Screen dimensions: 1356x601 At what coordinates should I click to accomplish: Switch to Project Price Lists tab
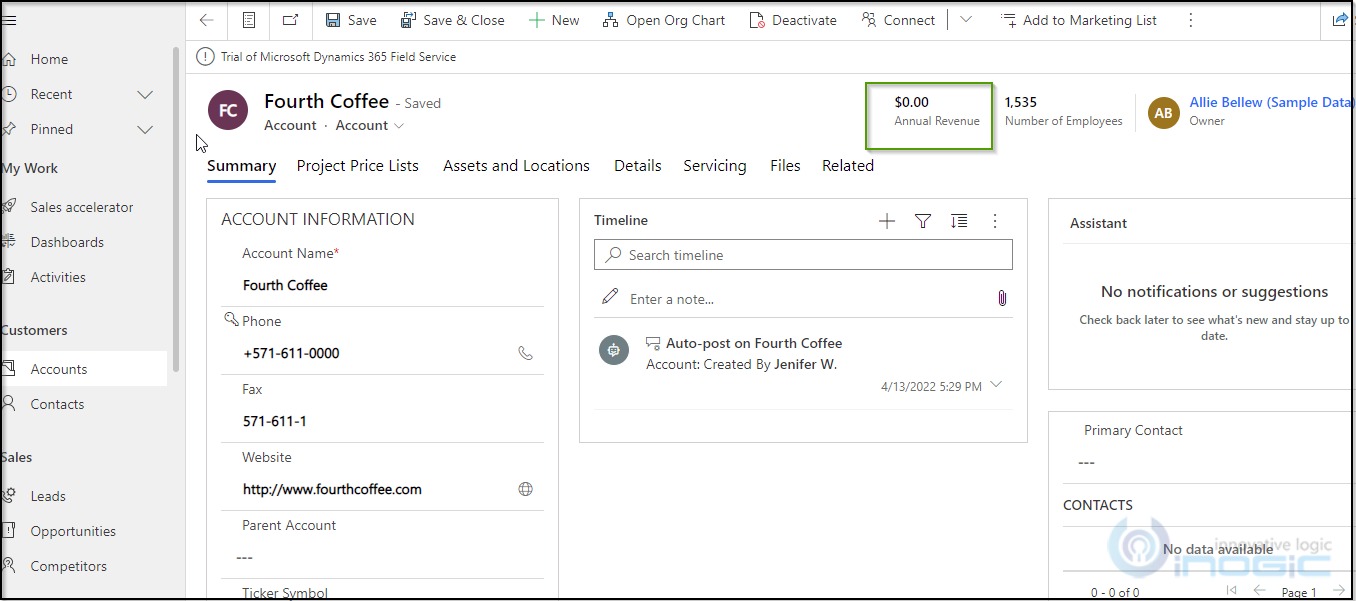pos(358,166)
